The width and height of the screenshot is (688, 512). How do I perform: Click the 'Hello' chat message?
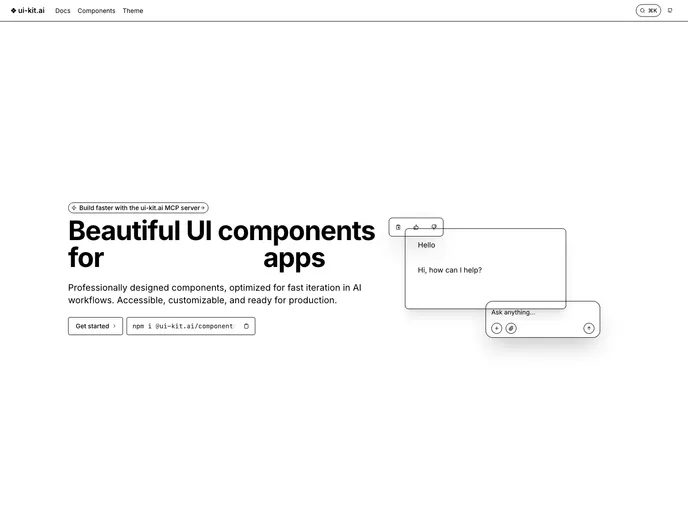[426, 245]
